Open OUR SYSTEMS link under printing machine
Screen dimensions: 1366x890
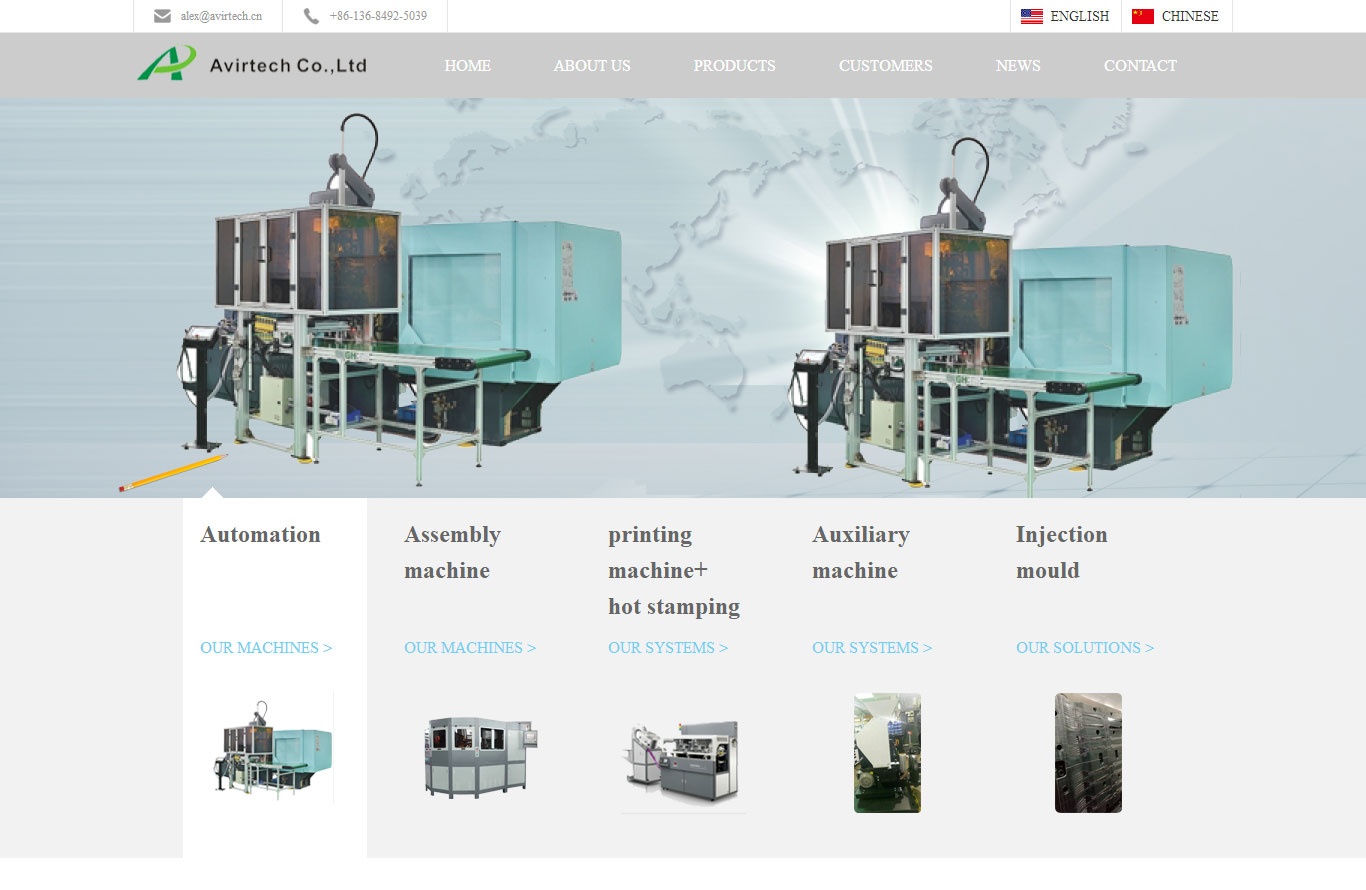[668, 648]
